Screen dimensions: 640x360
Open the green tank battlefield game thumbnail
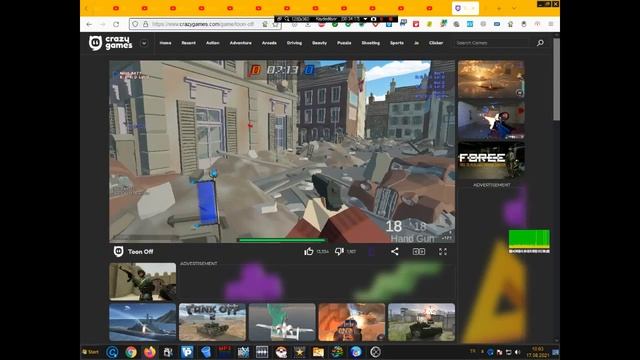(x=421, y=322)
